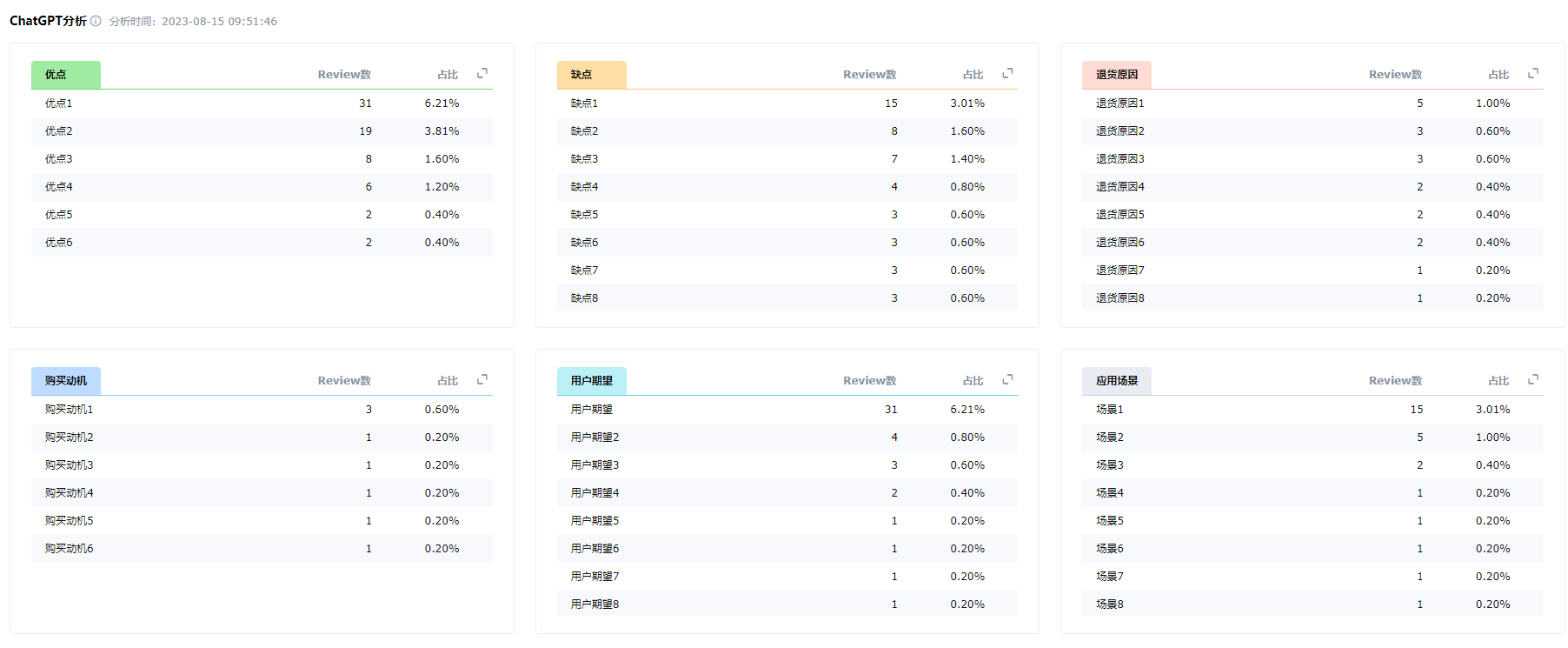1568x648 pixels.
Task: Click the 退货原因2 row label
Action: coord(1120,131)
